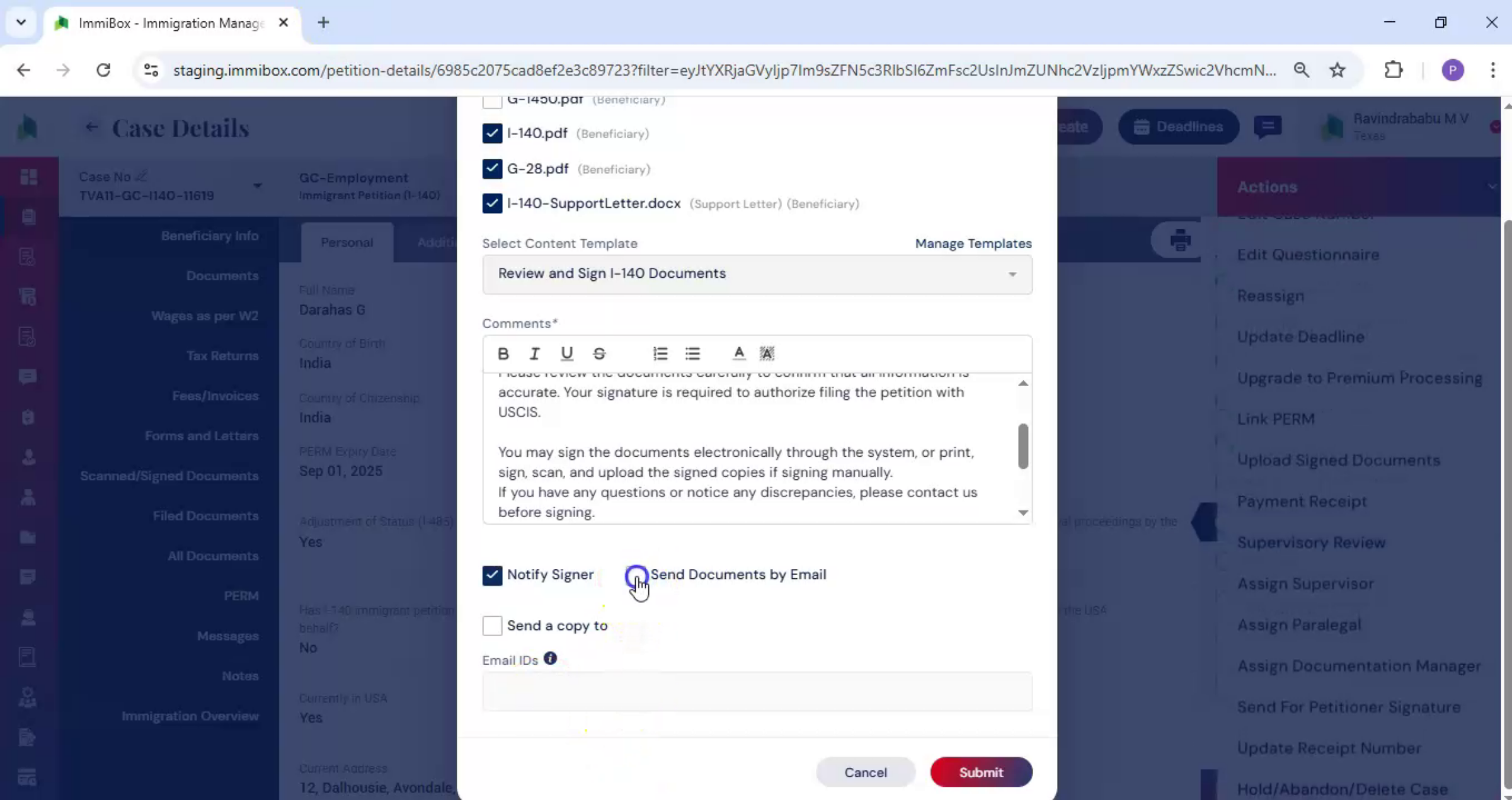Uncheck the Notify Signer checkbox
This screenshot has height=800, width=1512.
[492, 574]
